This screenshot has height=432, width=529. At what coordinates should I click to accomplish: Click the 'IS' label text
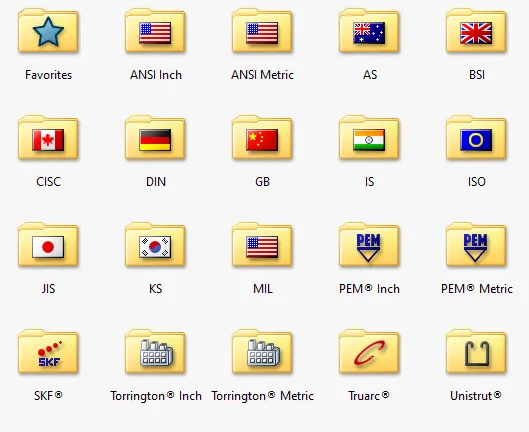(369, 182)
